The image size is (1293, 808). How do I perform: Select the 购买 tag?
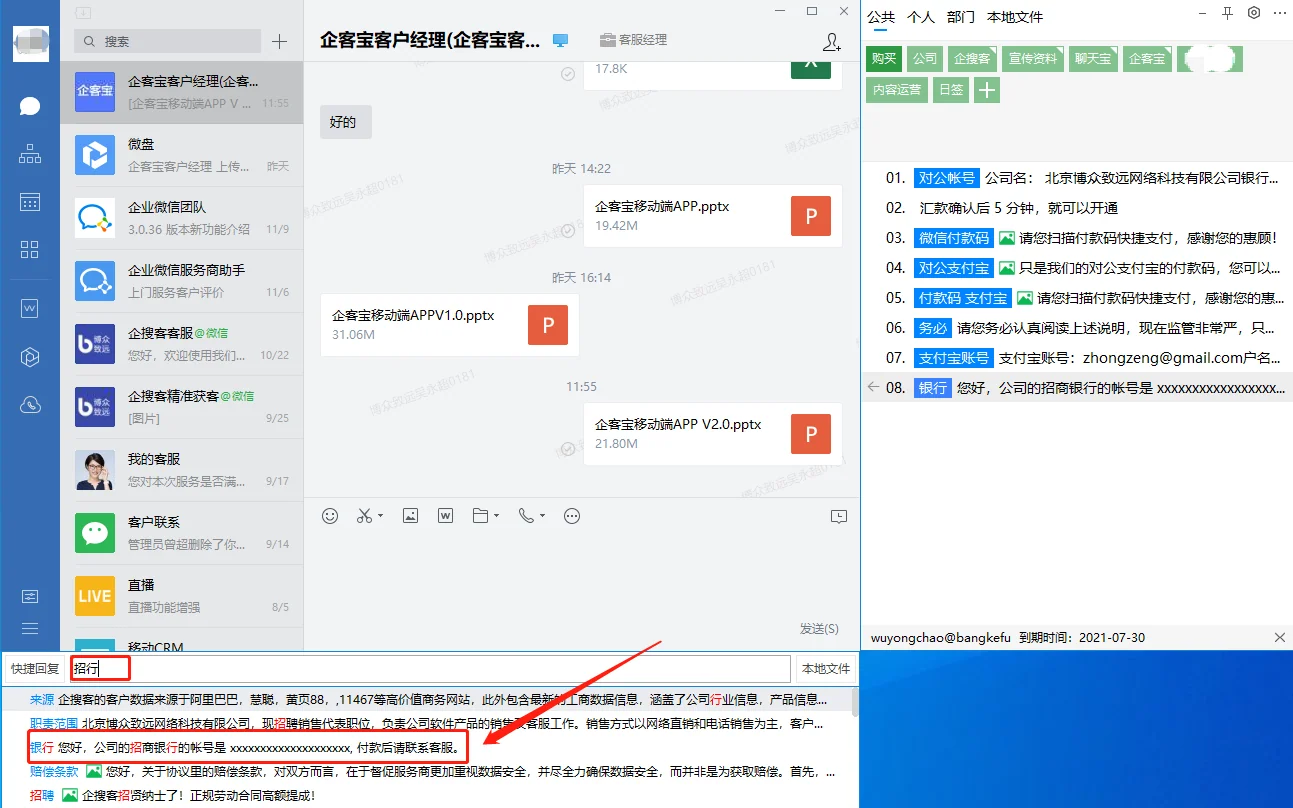click(x=884, y=58)
